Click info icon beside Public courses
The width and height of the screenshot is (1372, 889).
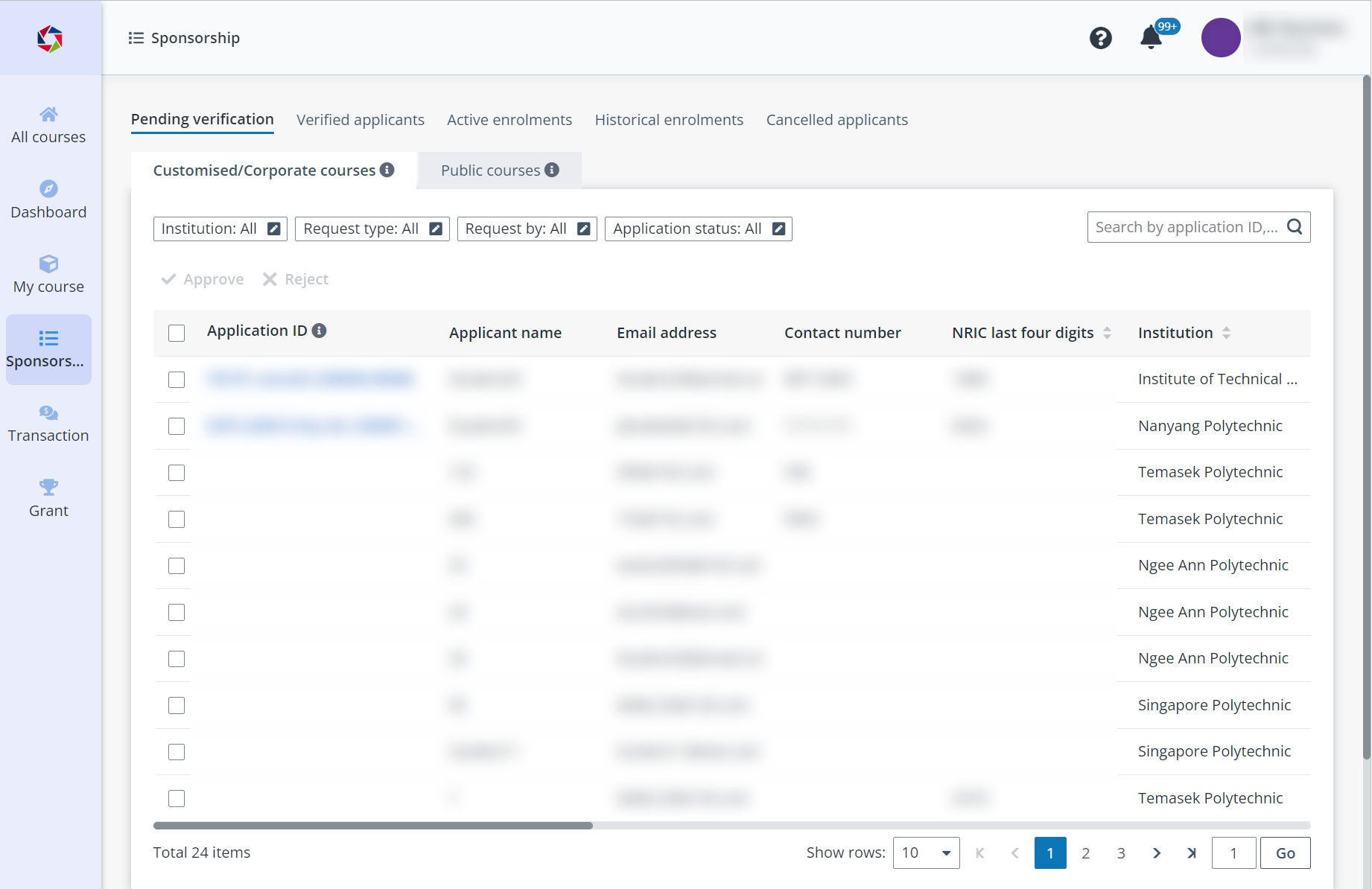click(x=552, y=170)
